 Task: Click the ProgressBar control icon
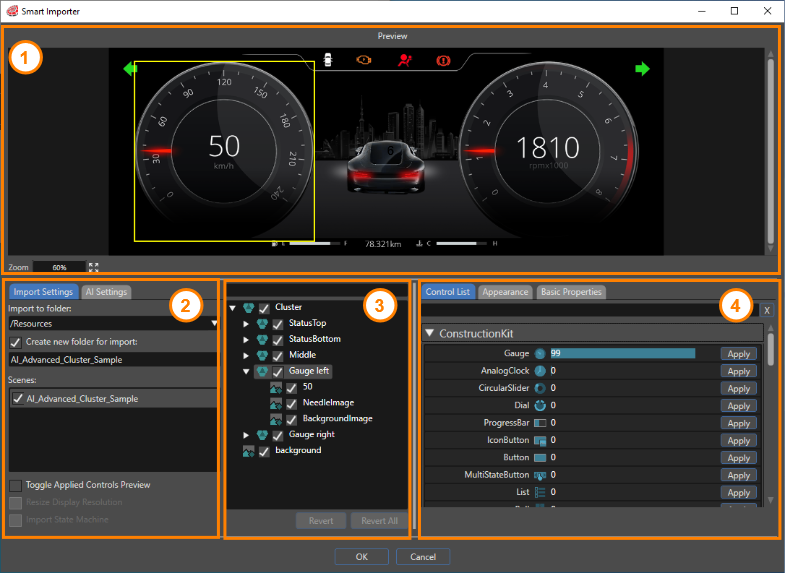tap(540, 423)
